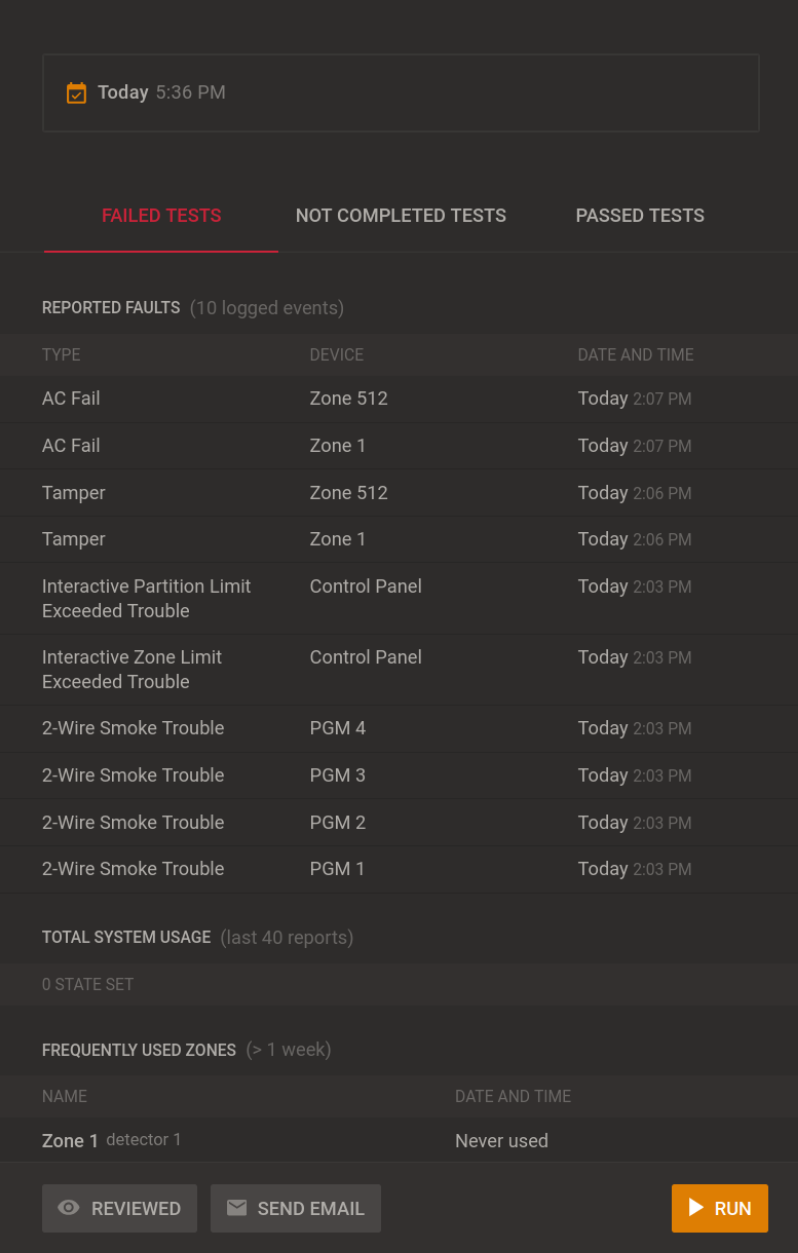Click the Tamper Zone 512 fault row

tap(399, 493)
